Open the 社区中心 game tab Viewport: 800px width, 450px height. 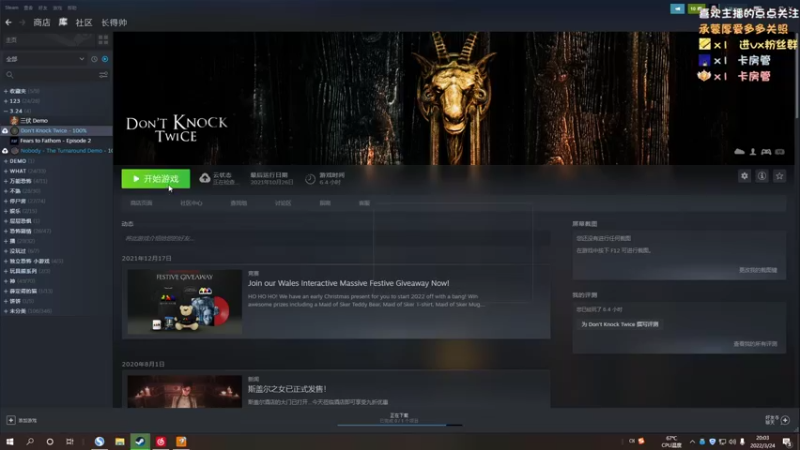(x=191, y=203)
